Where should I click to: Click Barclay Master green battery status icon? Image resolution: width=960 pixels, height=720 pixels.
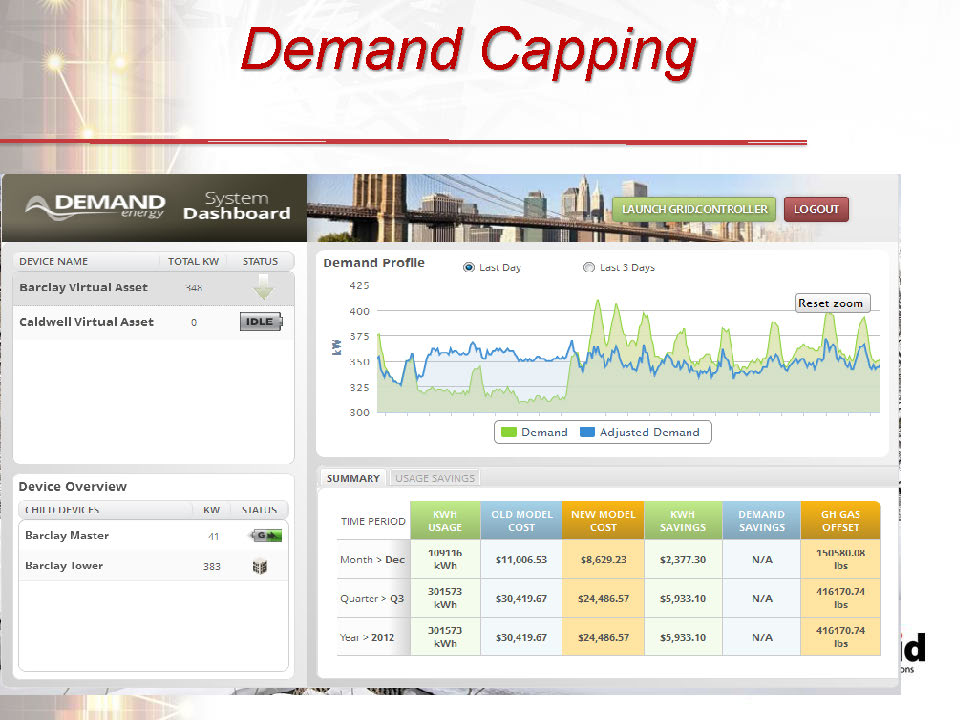tap(265, 536)
